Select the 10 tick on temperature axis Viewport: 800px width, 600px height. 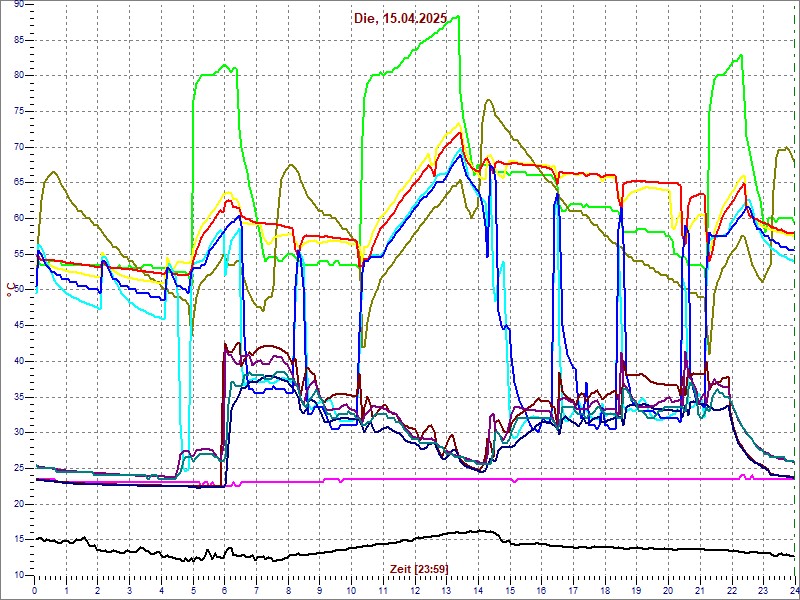tap(19, 576)
